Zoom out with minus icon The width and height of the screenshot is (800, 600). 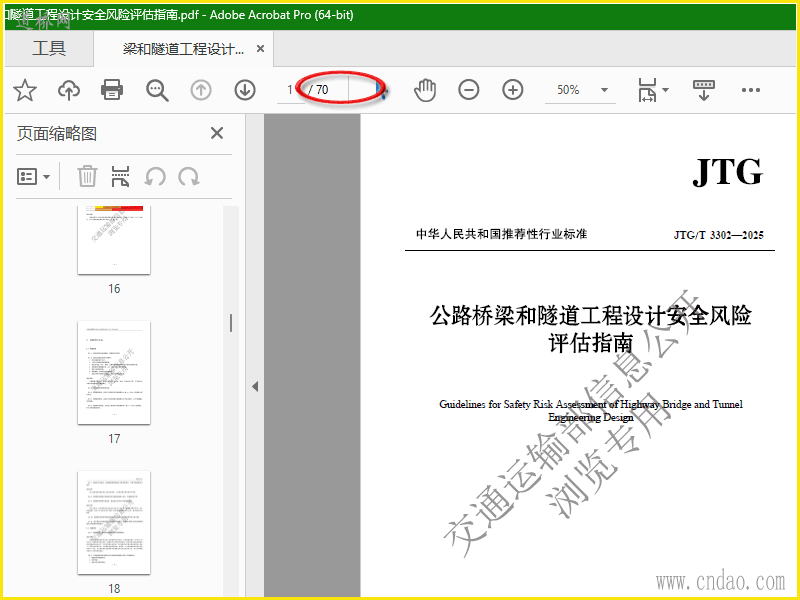[x=468, y=90]
